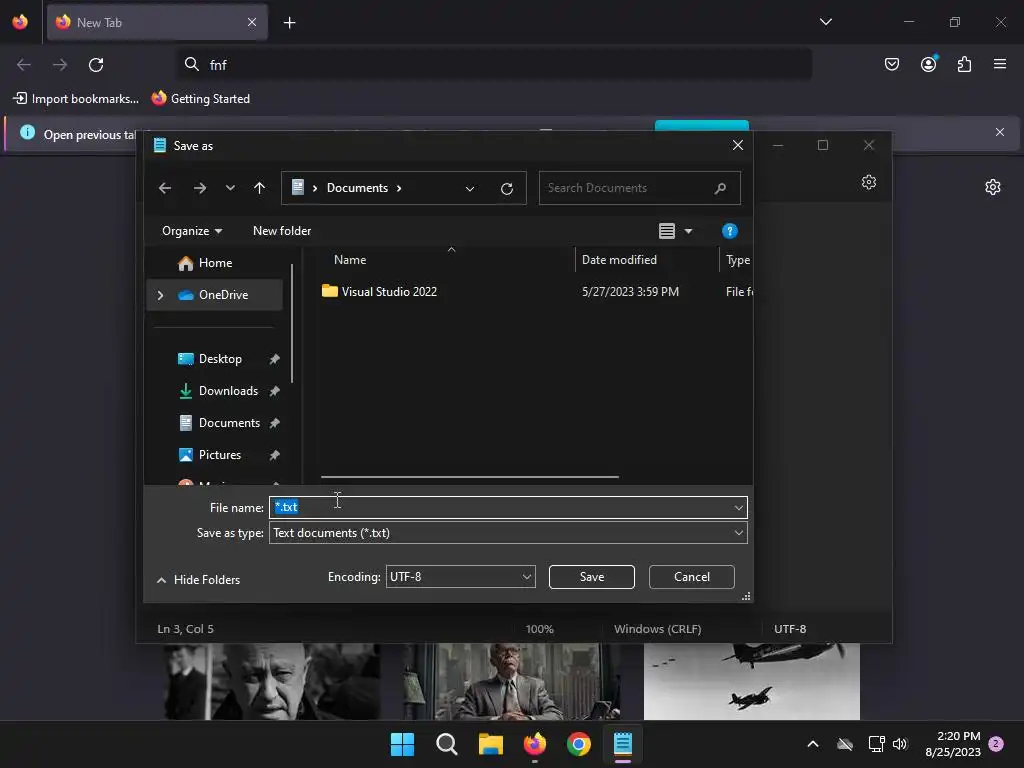Open the clock showing 2:20 PM

pos(953,744)
